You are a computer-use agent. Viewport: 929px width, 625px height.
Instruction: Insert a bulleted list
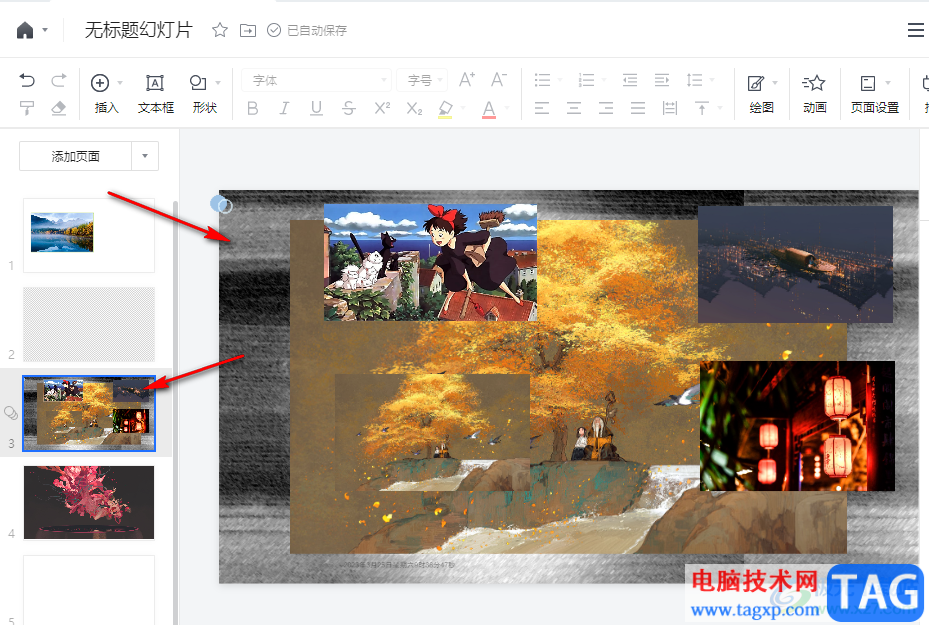click(542, 80)
